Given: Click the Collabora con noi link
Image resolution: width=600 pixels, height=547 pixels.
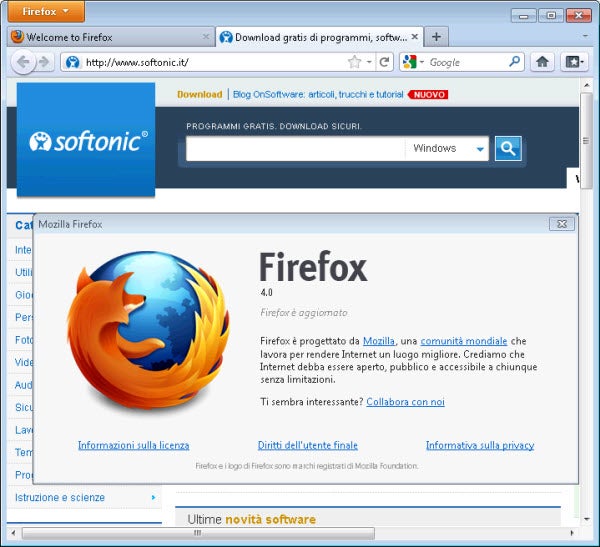Looking at the screenshot, I should tap(405, 402).
